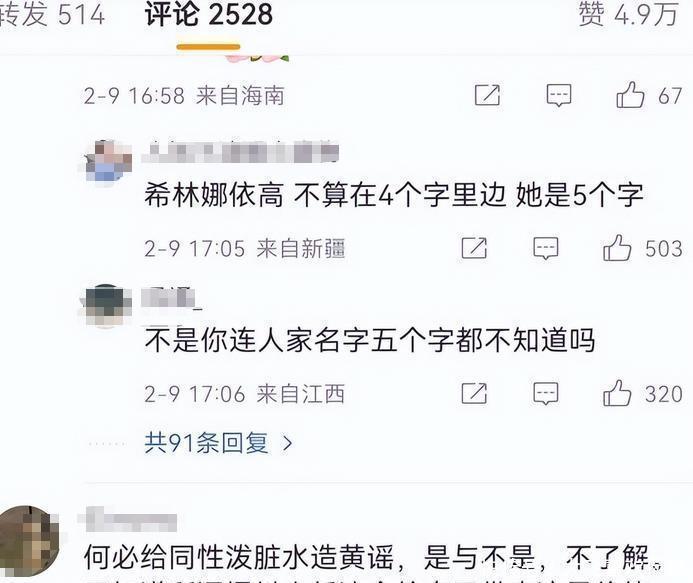Open reply box for the 新疆 comment
This screenshot has height=583, width=693.
tap(546, 248)
